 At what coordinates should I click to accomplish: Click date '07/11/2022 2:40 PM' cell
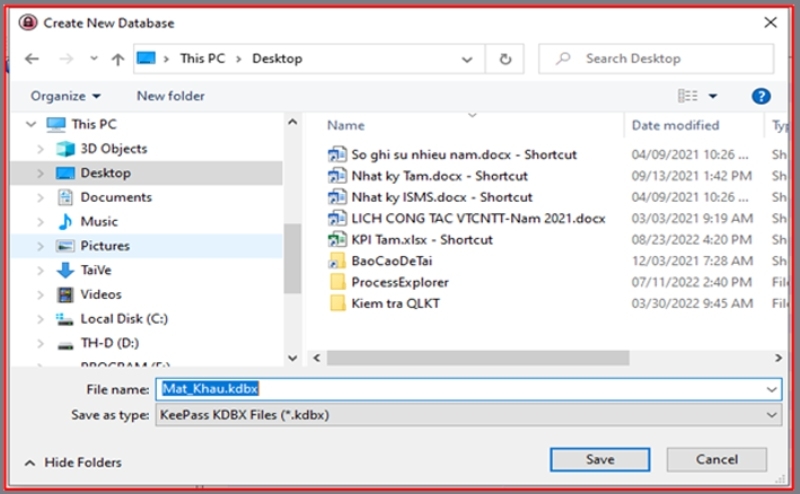click(x=691, y=282)
